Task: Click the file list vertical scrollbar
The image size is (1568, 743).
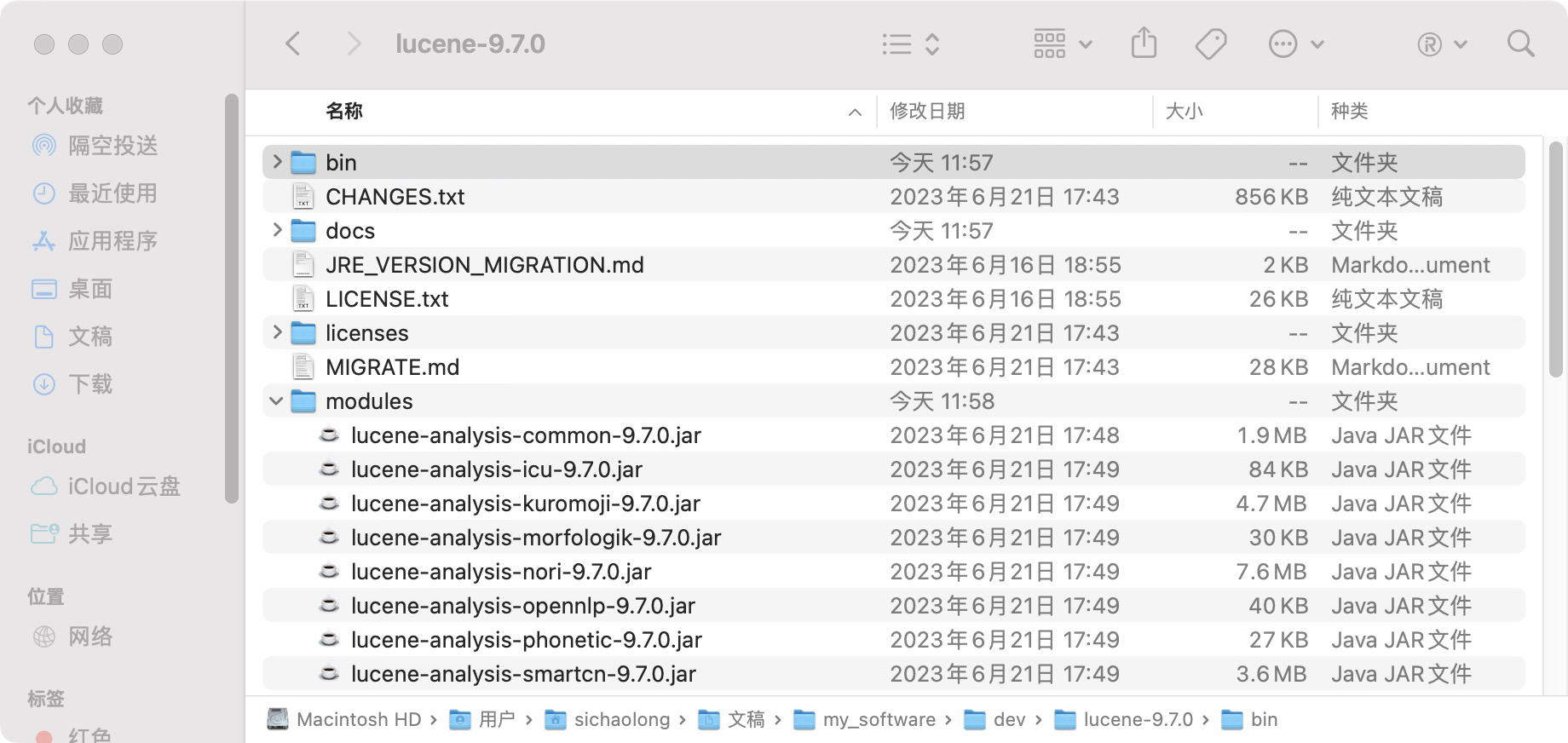Action: point(1555,259)
